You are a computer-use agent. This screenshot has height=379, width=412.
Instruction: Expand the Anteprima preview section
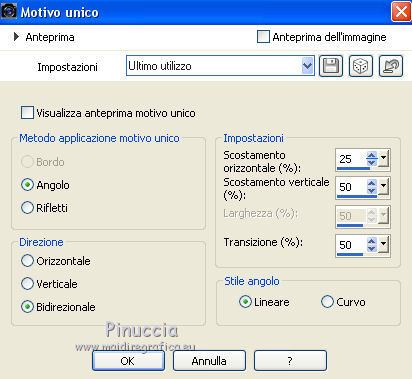(16, 37)
